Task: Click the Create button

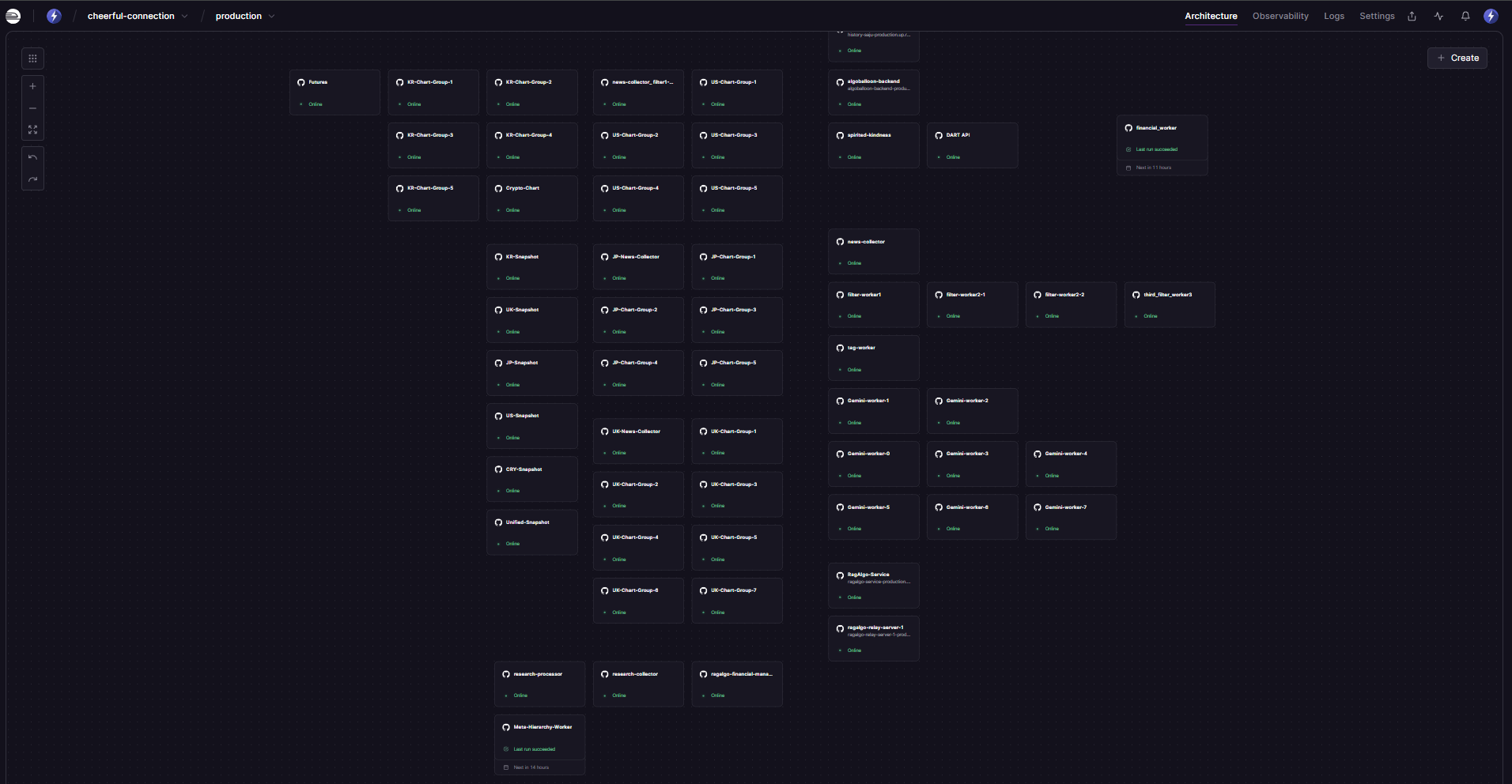Action: click(x=1457, y=58)
